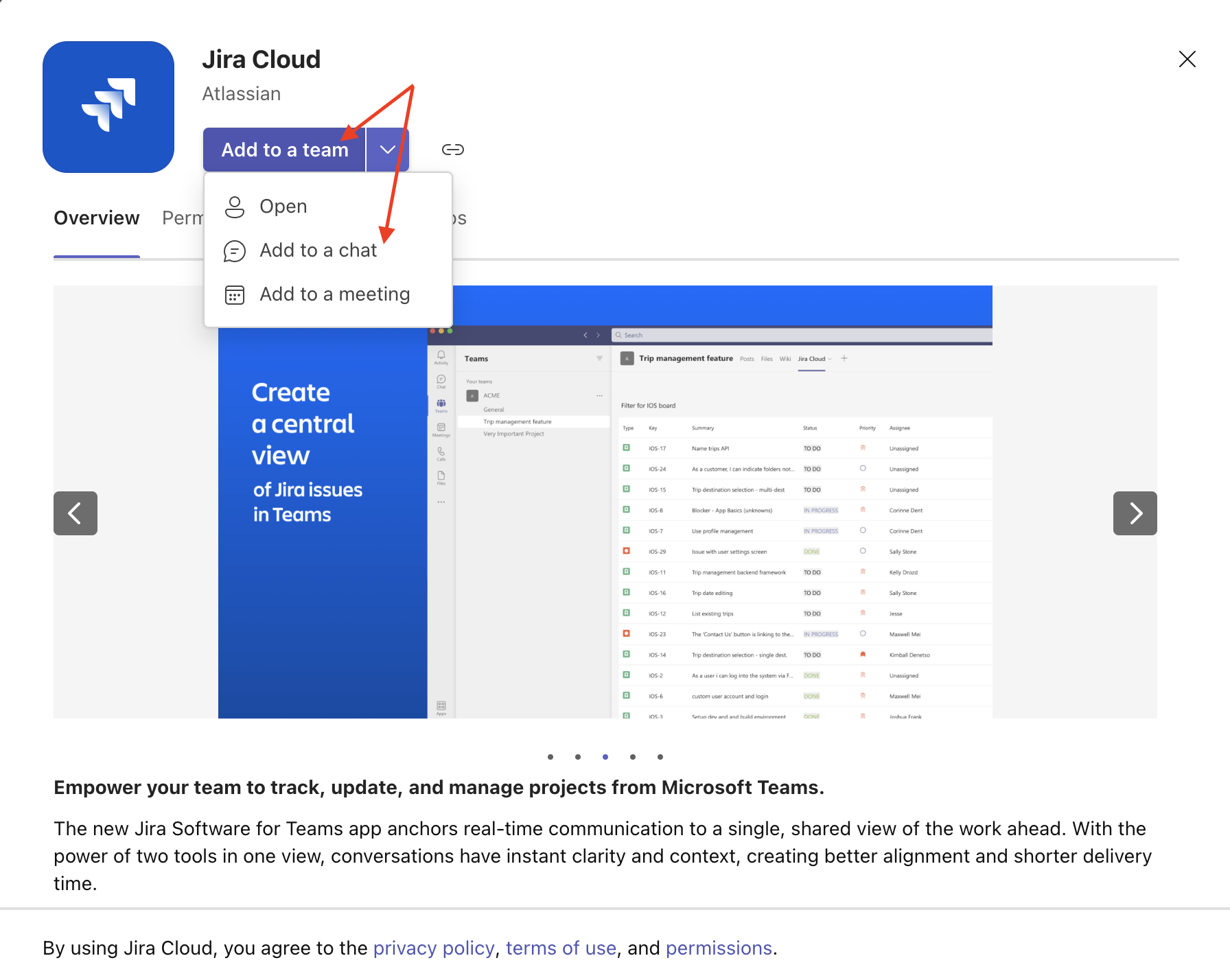Image resolution: width=1230 pixels, height=980 pixels.
Task: Click the Jira Cloud app logo
Action: (x=108, y=106)
